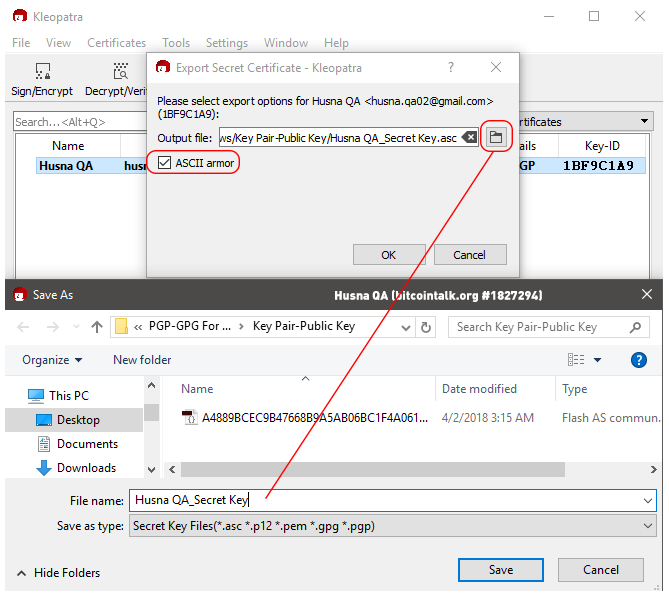Collapse folders with Hide Folders

(x=58, y=573)
